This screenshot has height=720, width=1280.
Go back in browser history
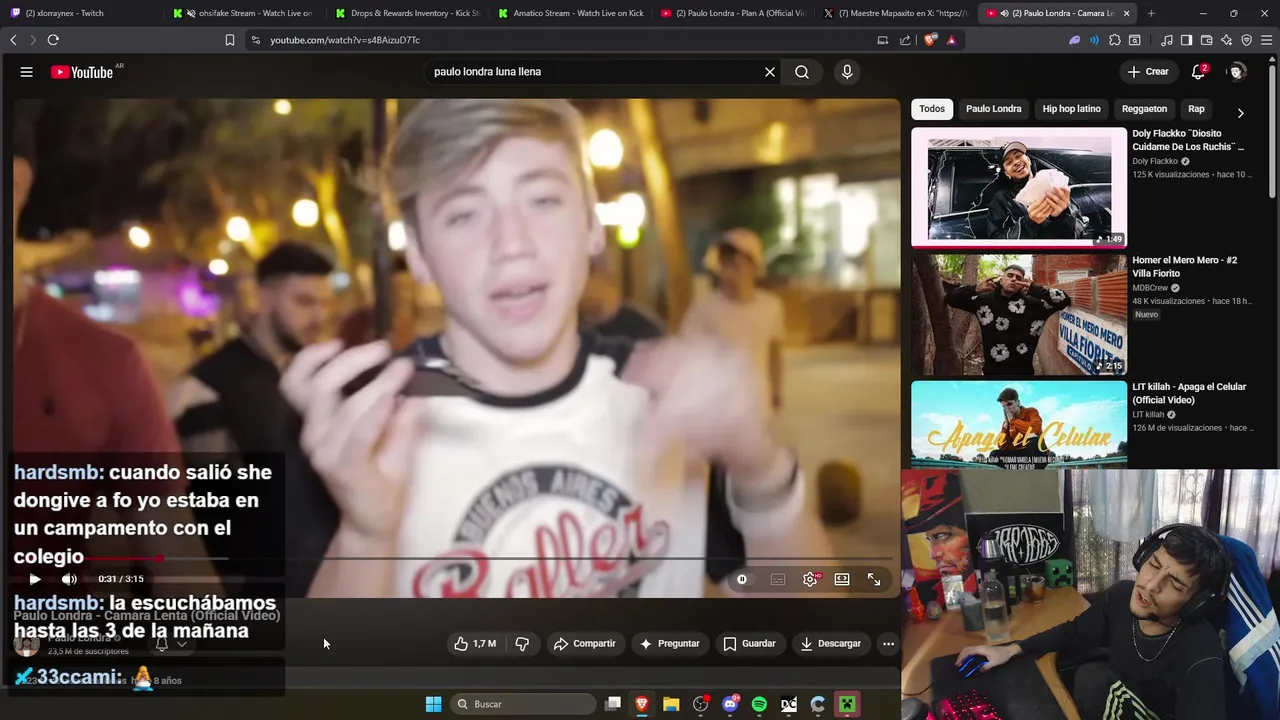pos(13,40)
